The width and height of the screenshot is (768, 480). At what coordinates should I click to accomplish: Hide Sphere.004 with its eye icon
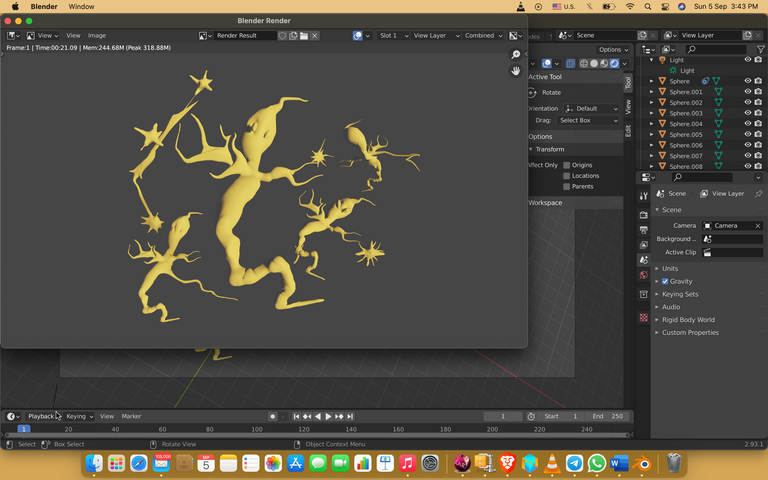747,123
